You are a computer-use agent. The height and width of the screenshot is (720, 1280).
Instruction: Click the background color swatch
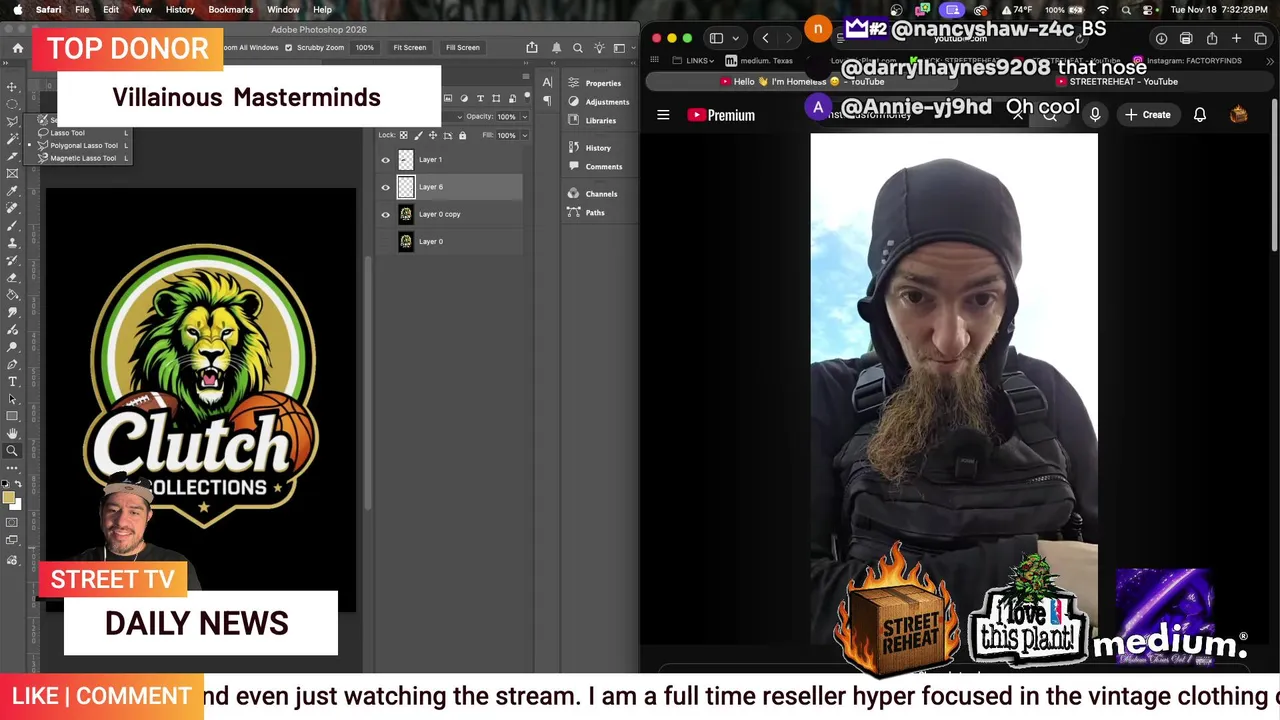[x=16, y=504]
